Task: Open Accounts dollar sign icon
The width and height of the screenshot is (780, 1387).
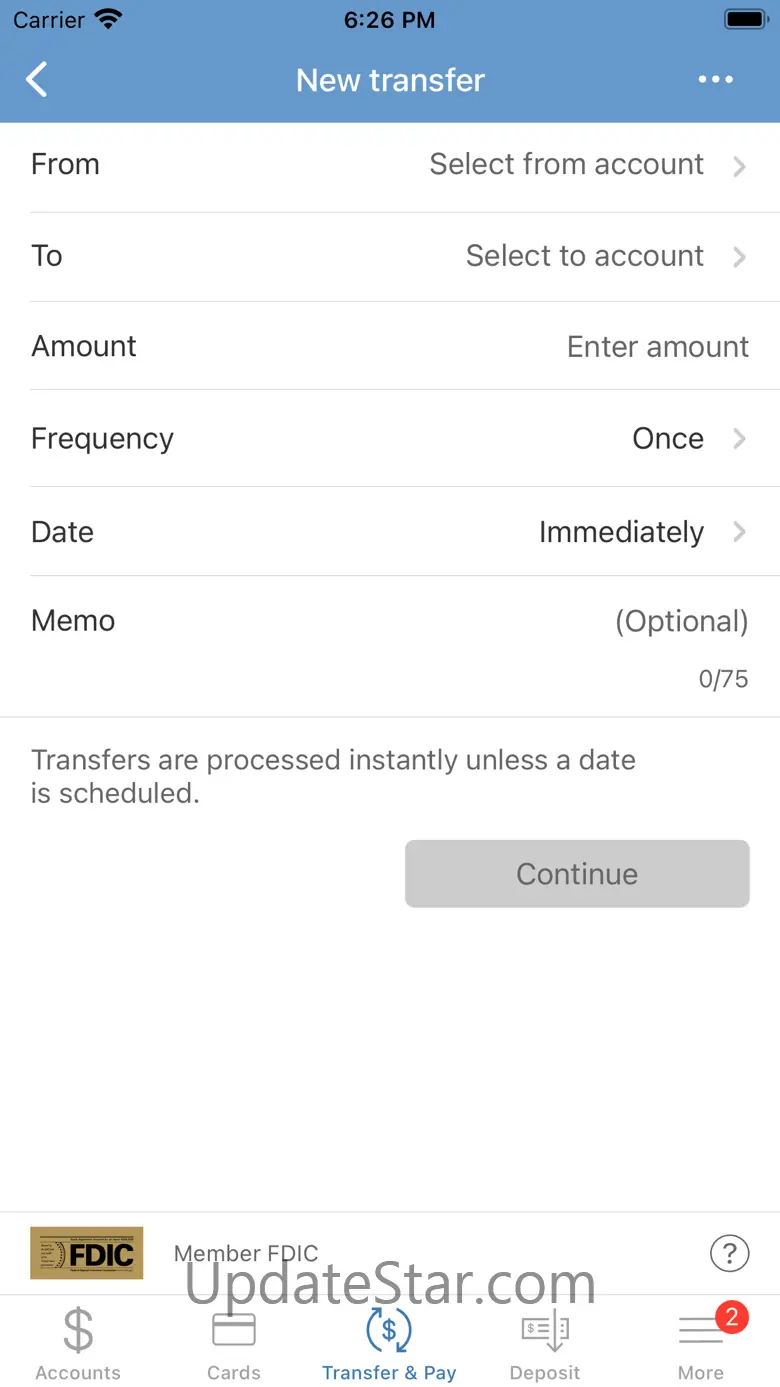Action: tap(78, 1331)
